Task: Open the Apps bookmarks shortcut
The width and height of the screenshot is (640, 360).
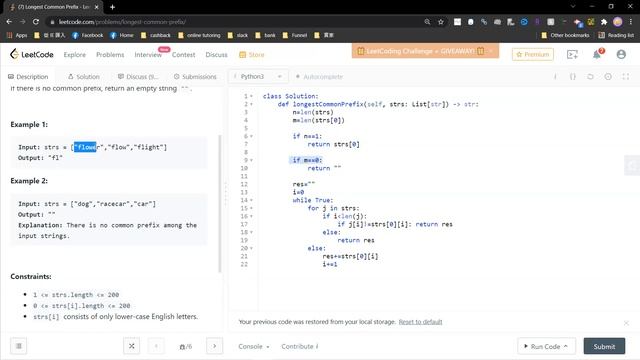Action: point(17,36)
